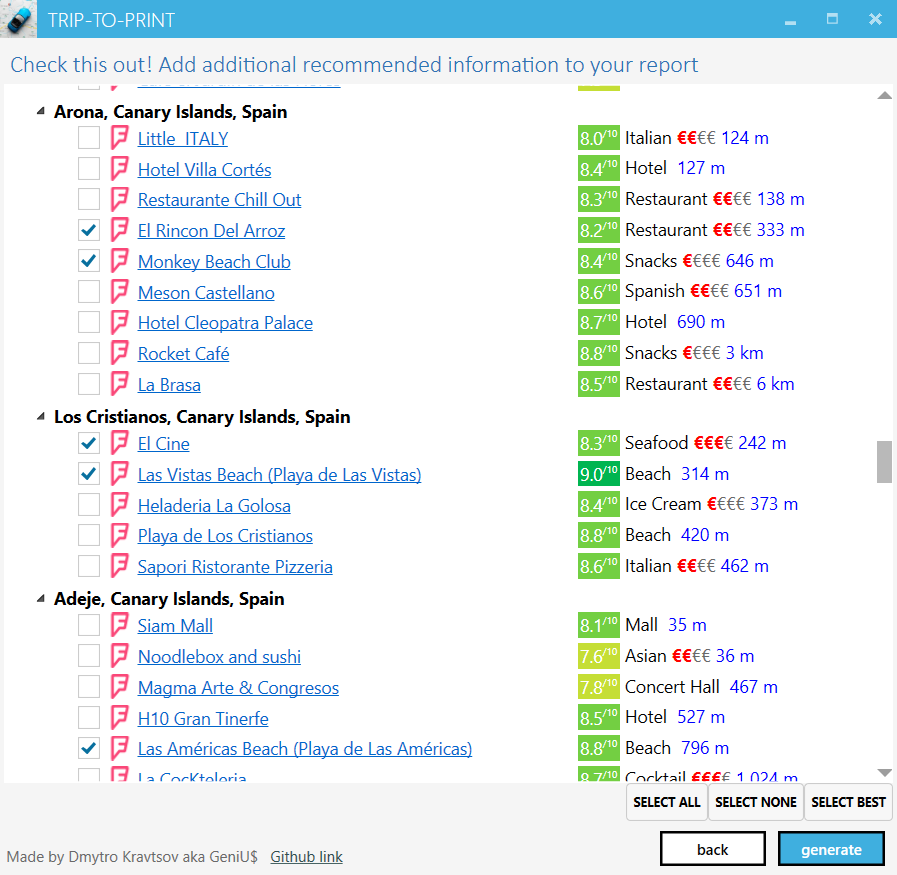The height and width of the screenshot is (875, 897).
Task: Check the Siam Mall checkbox
Action: [x=89, y=625]
